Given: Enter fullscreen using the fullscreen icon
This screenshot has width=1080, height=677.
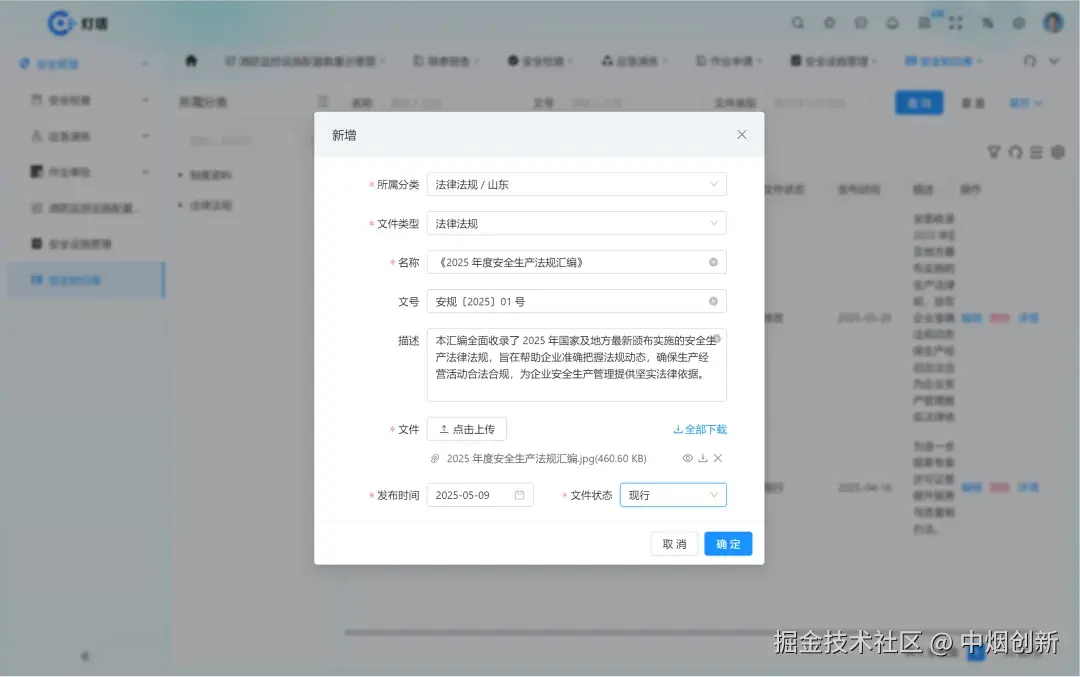Looking at the screenshot, I should 955,22.
